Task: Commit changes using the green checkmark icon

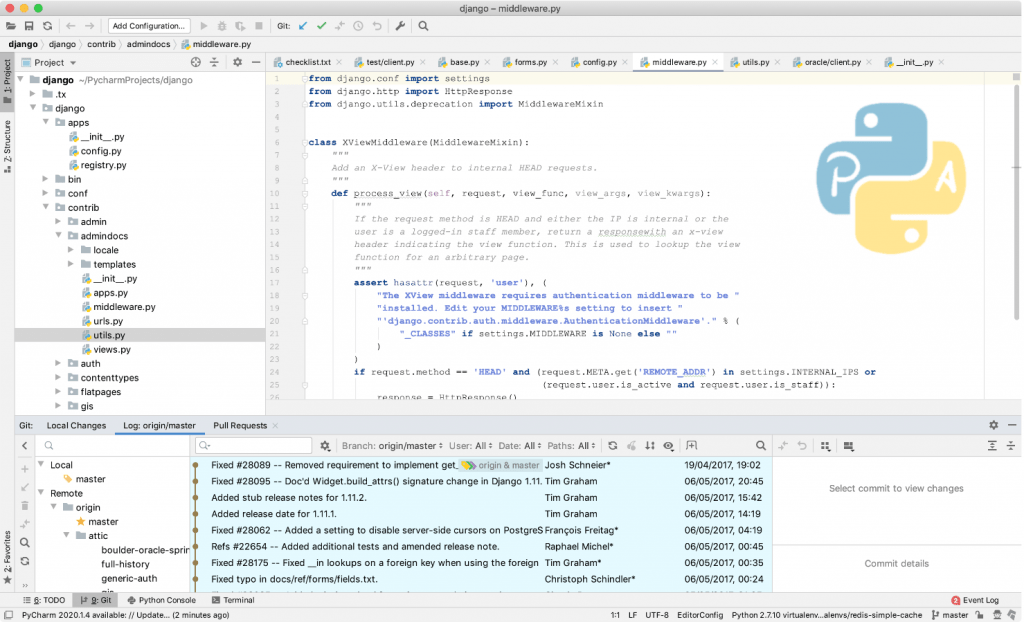Action: (321, 25)
